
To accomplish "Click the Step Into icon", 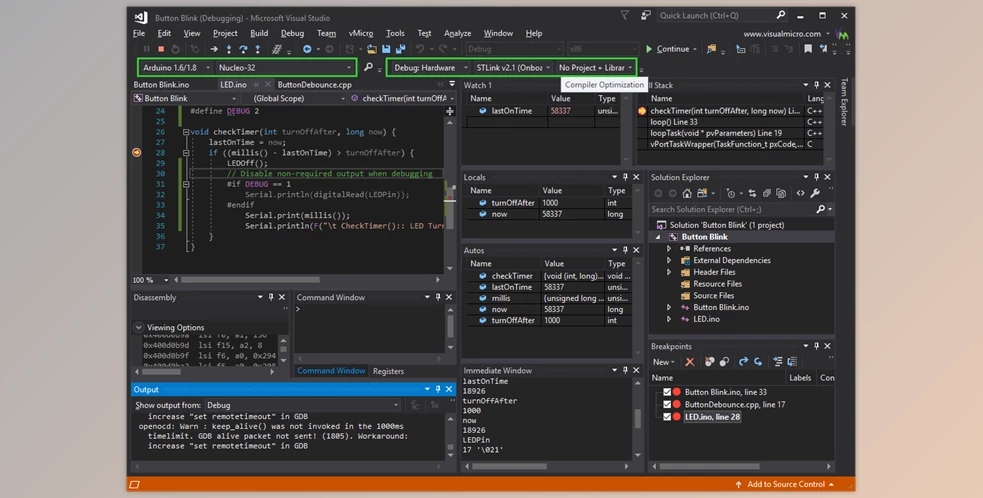I will 229,49.
